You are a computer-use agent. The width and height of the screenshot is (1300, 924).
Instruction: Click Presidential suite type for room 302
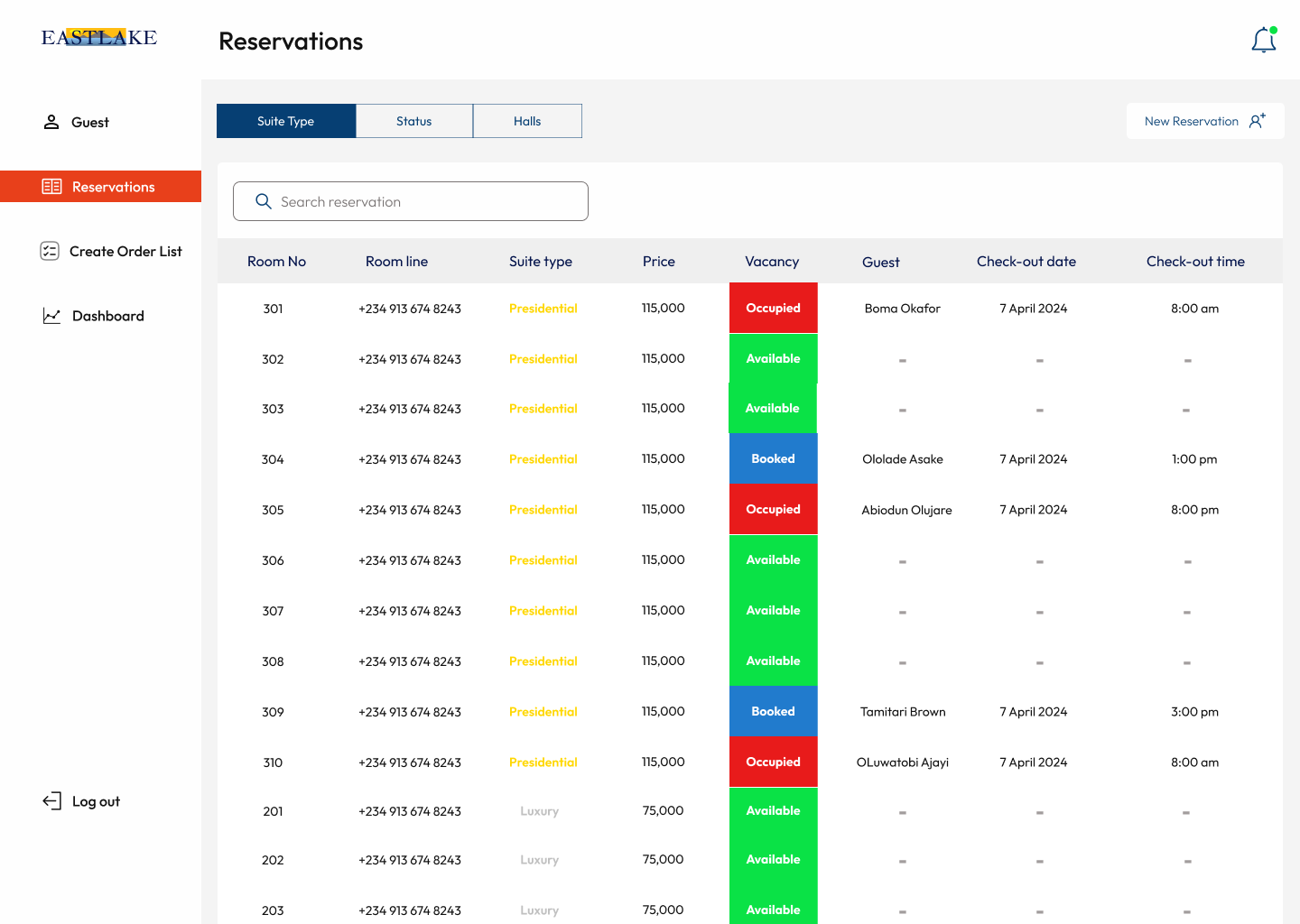pyautogui.click(x=543, y=358)
